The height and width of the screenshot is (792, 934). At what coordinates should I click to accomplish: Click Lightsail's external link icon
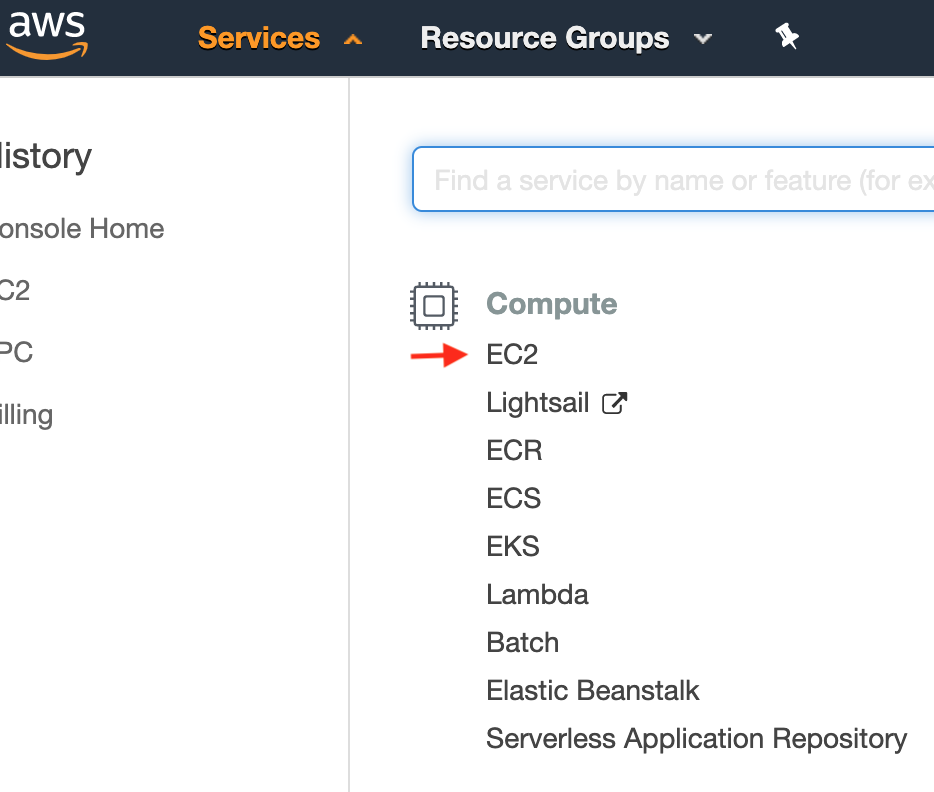click(615, 403)
